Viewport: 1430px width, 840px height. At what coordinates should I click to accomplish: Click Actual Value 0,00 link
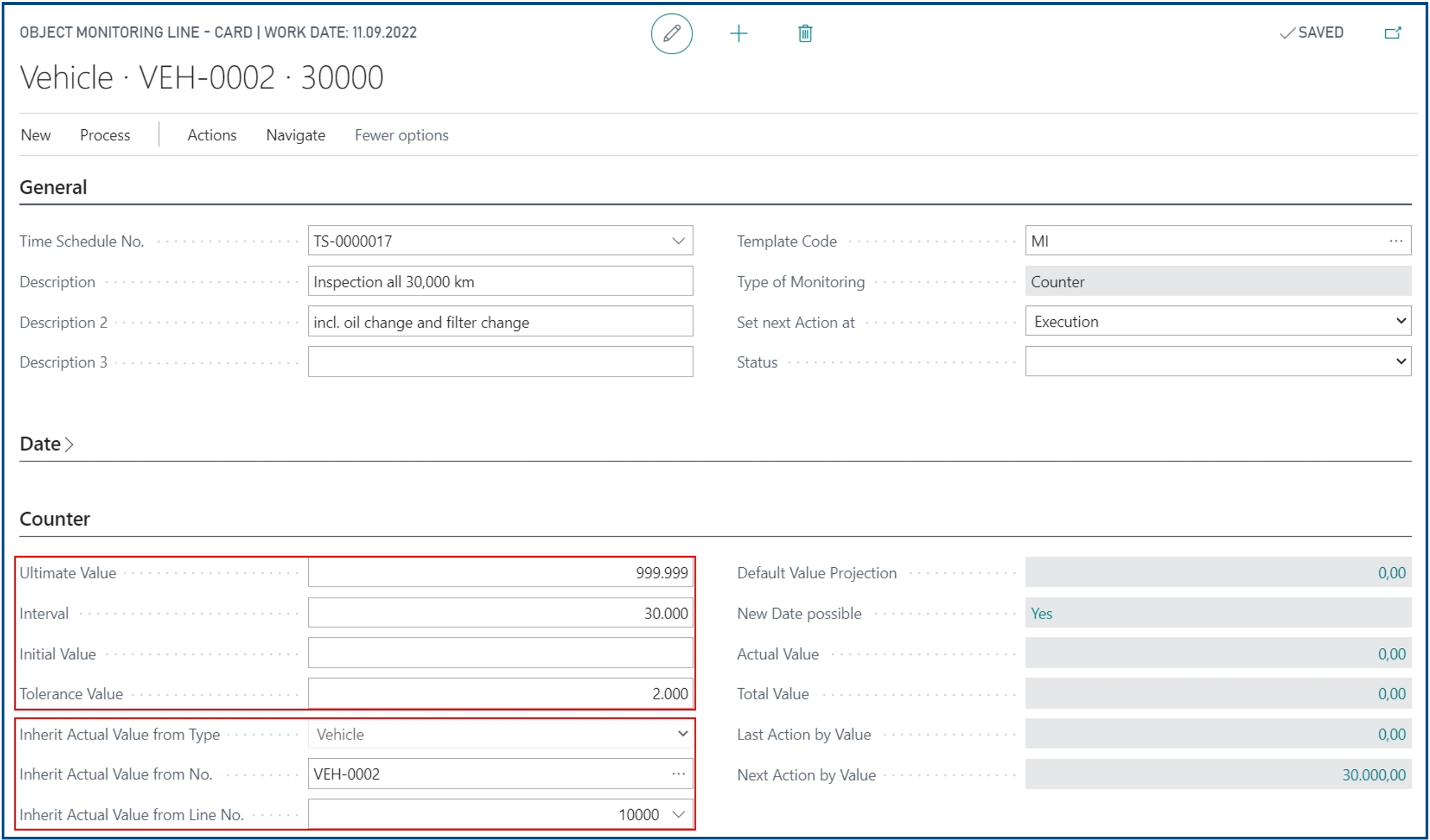1391,654
